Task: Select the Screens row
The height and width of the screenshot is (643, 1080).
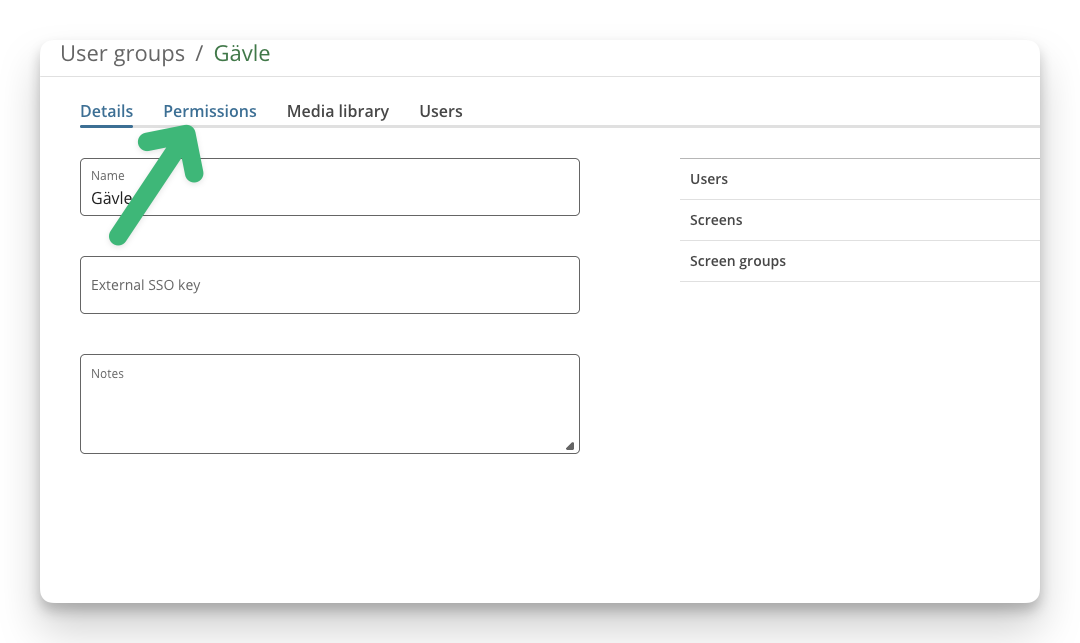Action: [860, 220]
